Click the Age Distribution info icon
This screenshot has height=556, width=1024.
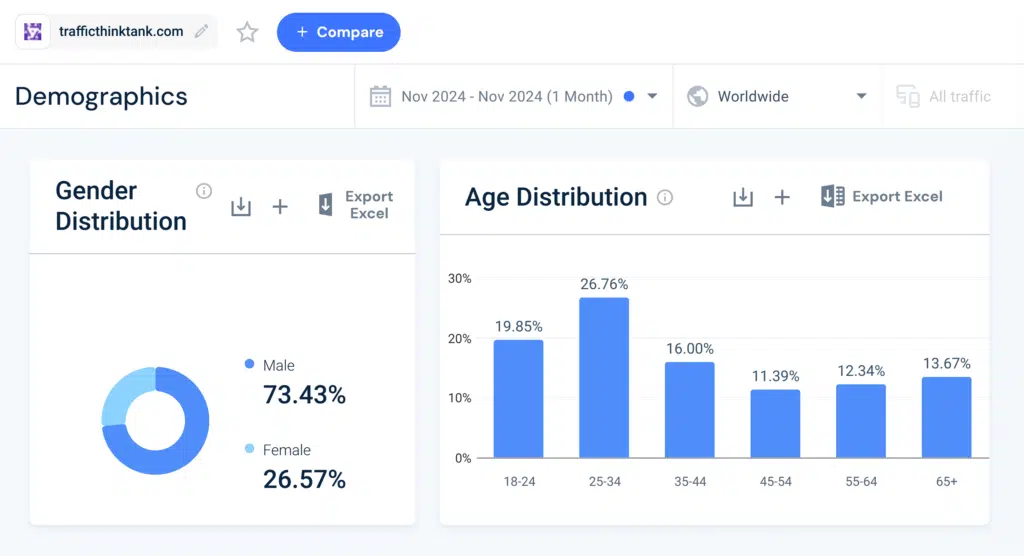(665, 198)
